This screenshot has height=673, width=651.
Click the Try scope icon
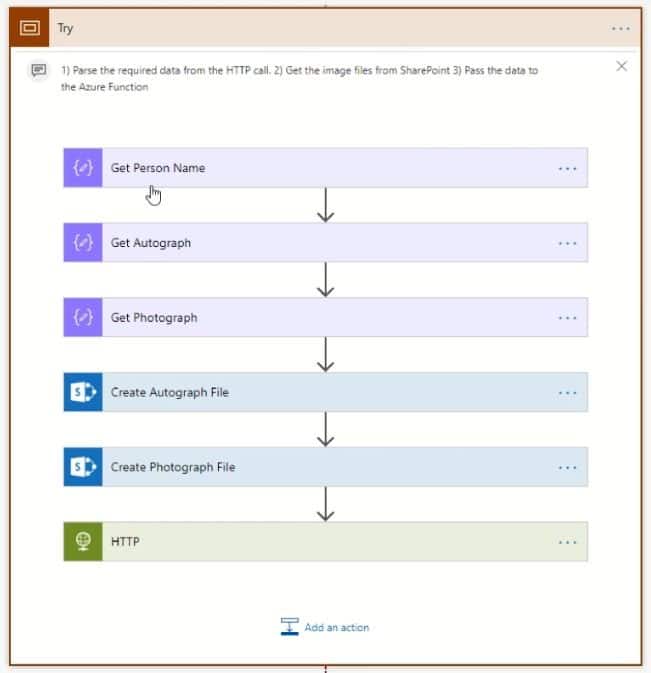[29, 28]
